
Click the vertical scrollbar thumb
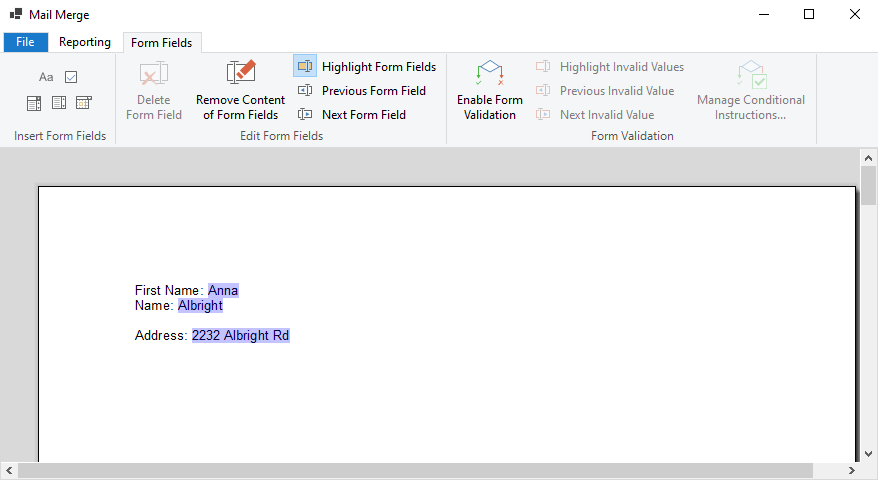coord(868,186)
